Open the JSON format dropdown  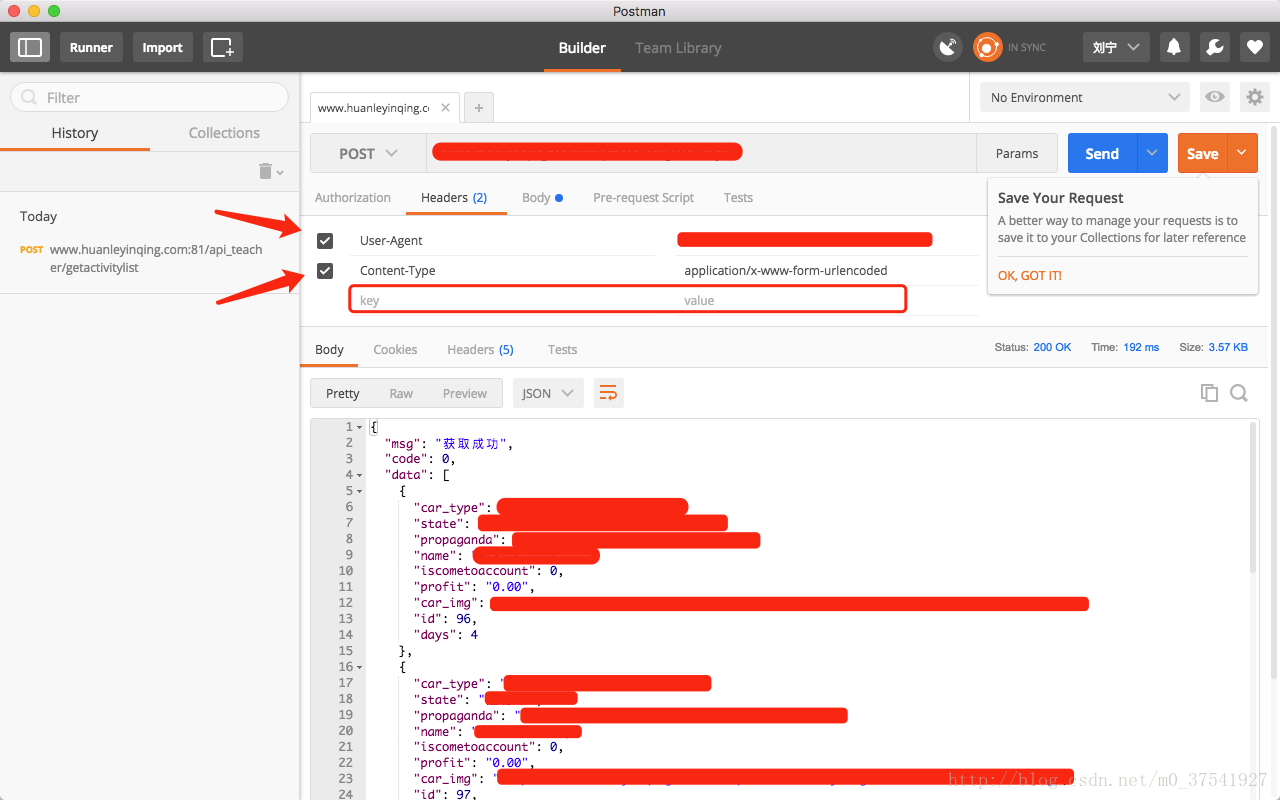(548, 393)
